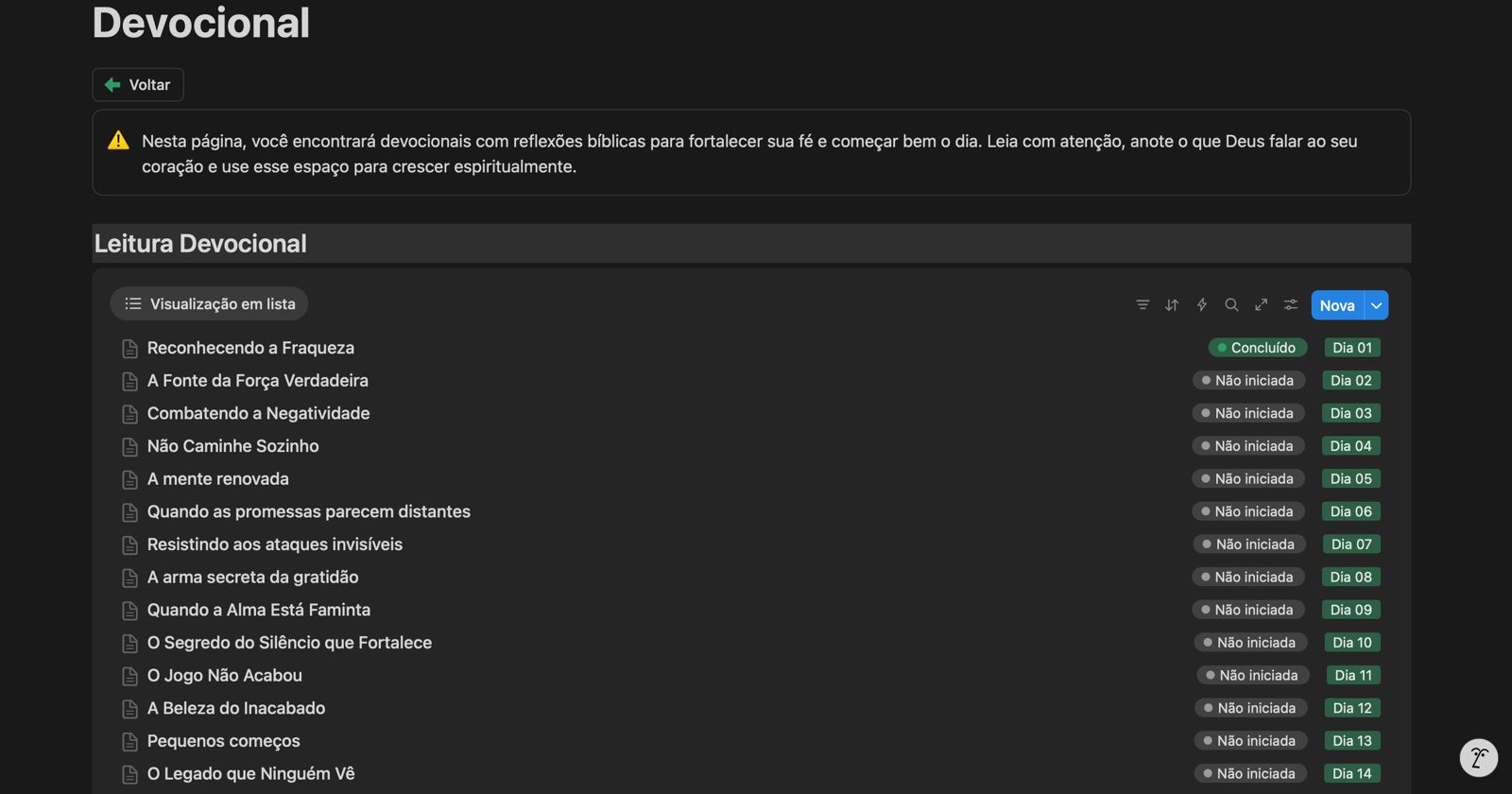The width and height of the screenshot is (1512, 794).
Task: Open A Fonte da Força Verdadeira page
Action: [257, 381]
